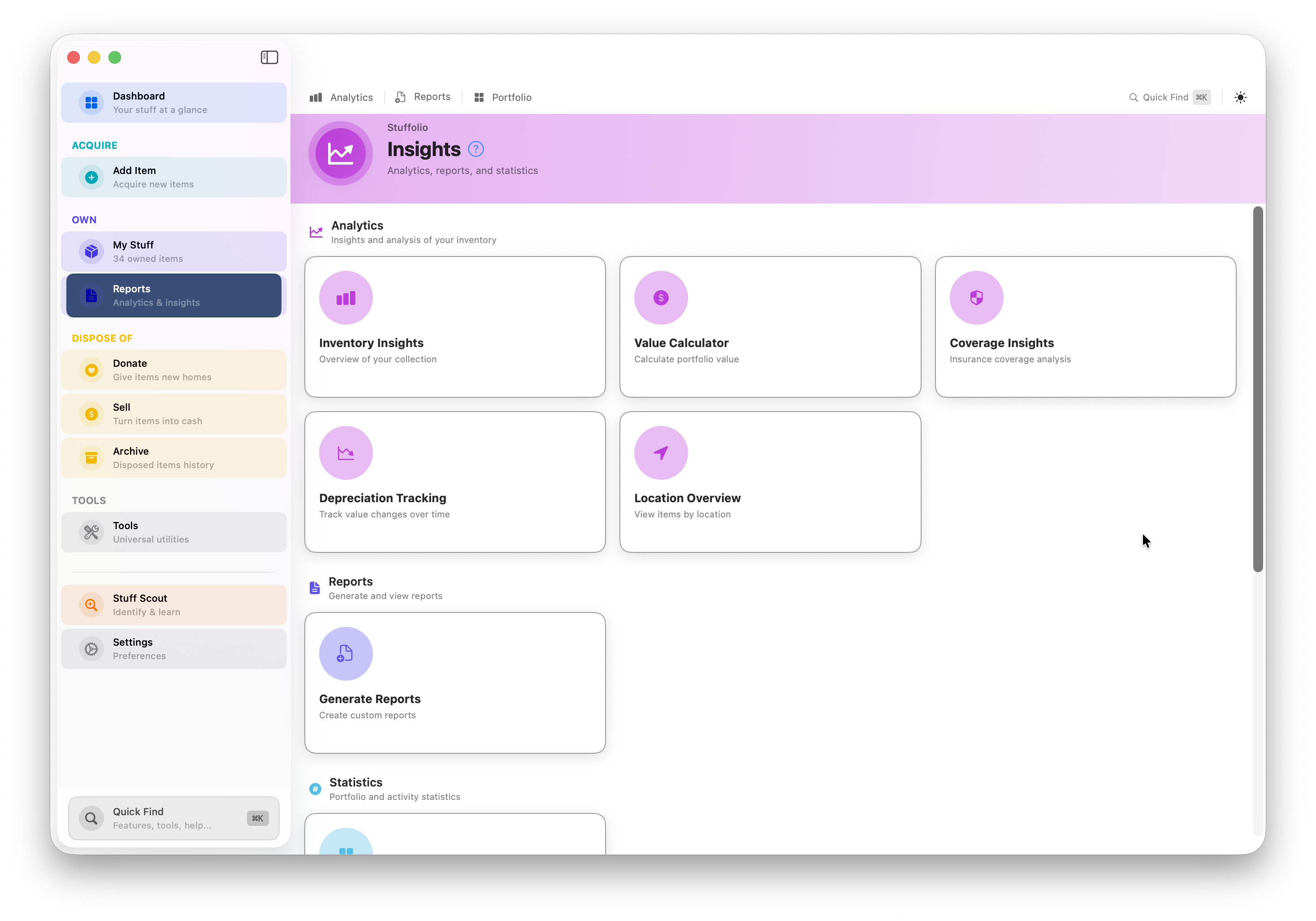Click the Stuff Scout magnifier icon
The width and height of the screenshot is (1316, 921).
pyautogui.click(x=91, y=604)
